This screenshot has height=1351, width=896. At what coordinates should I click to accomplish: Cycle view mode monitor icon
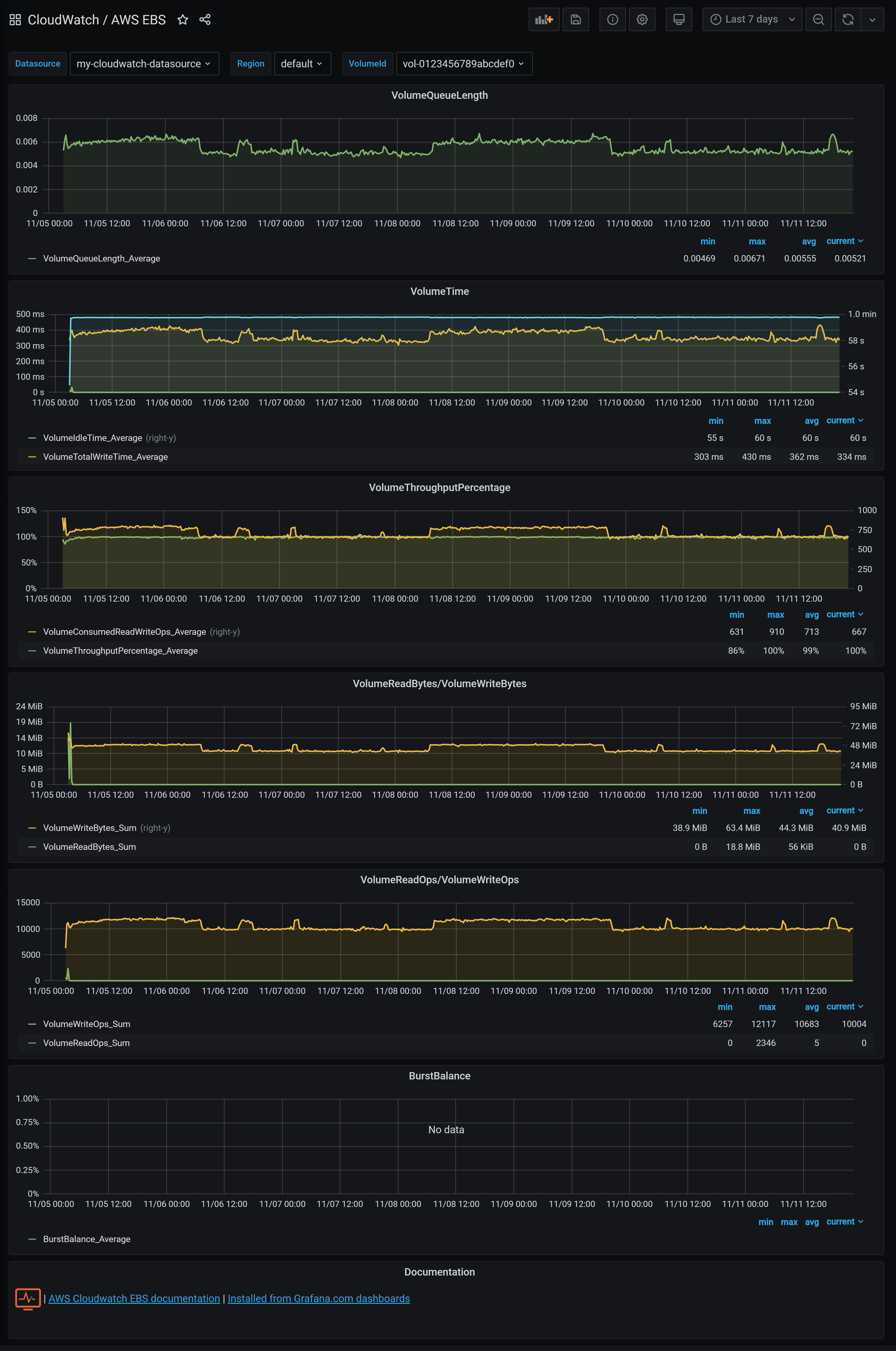pyautogui.click(x=678, y=19)
